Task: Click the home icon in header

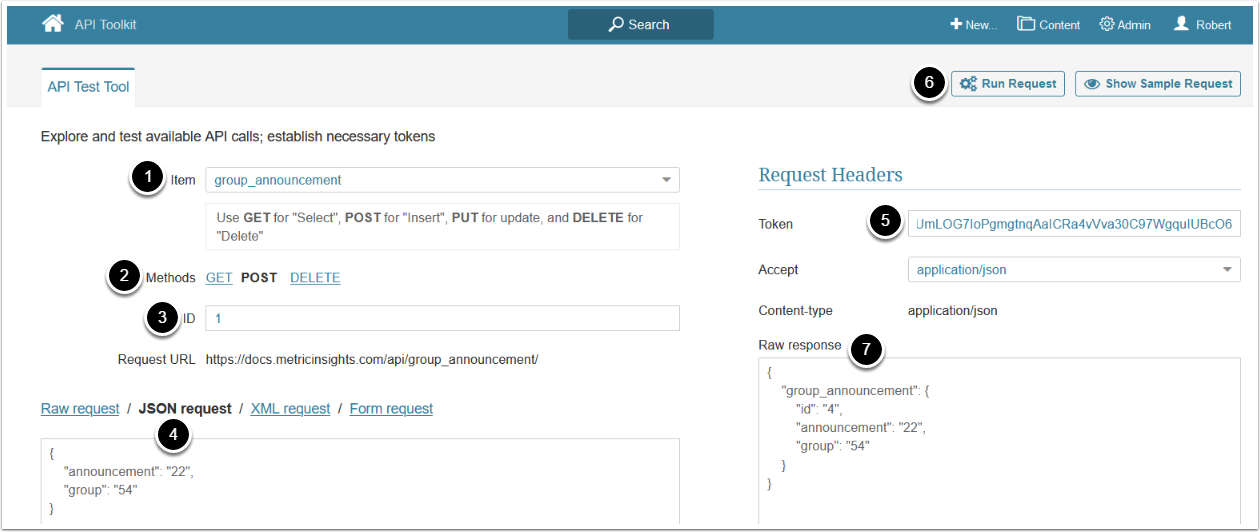Action: (53, 23)
